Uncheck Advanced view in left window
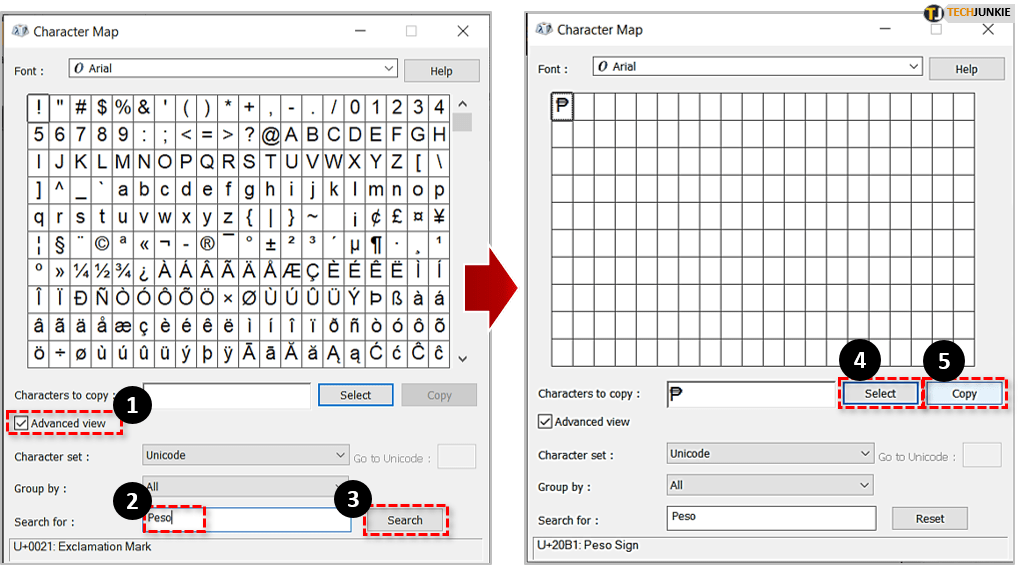The image size is (1020, 565). [x=21, y=423]
